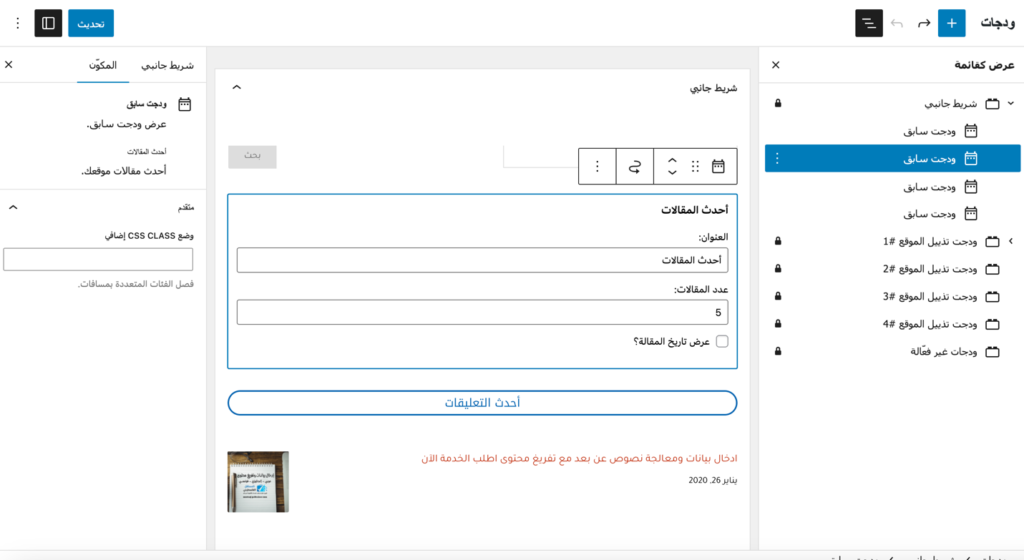Open block toolbar three-dot options

[x=597, y=166]
